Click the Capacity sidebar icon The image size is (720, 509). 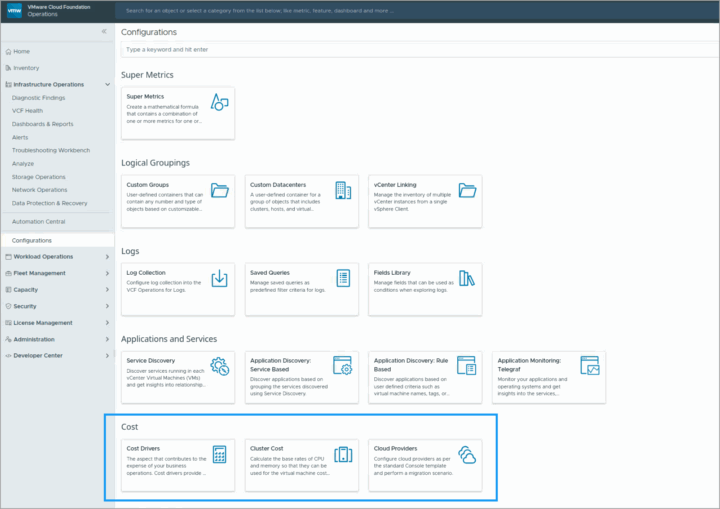tap(8, 290)
